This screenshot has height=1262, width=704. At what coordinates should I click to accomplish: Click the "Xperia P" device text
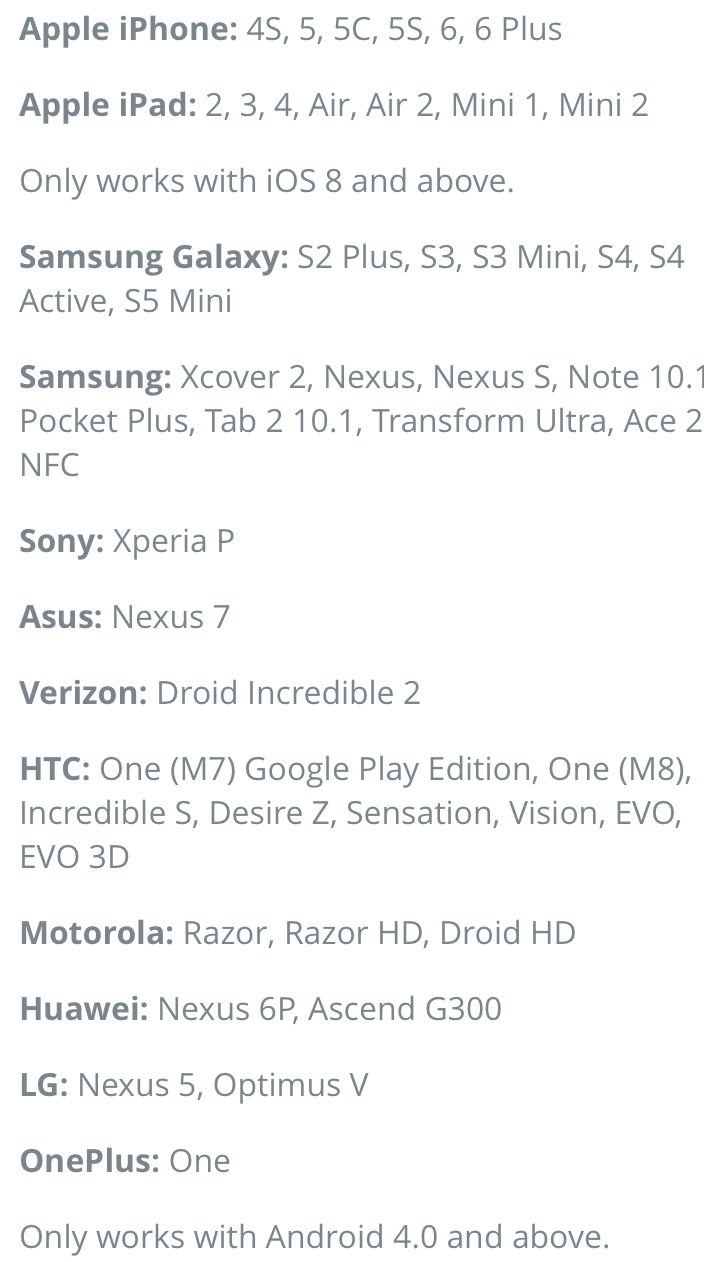coord(173,541)
